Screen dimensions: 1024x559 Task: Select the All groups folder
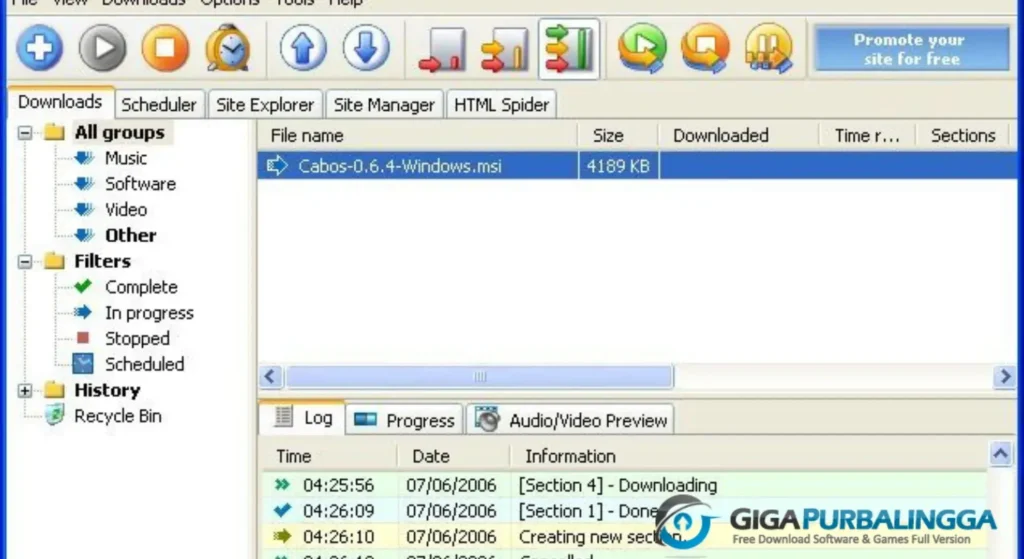point(120,133)
